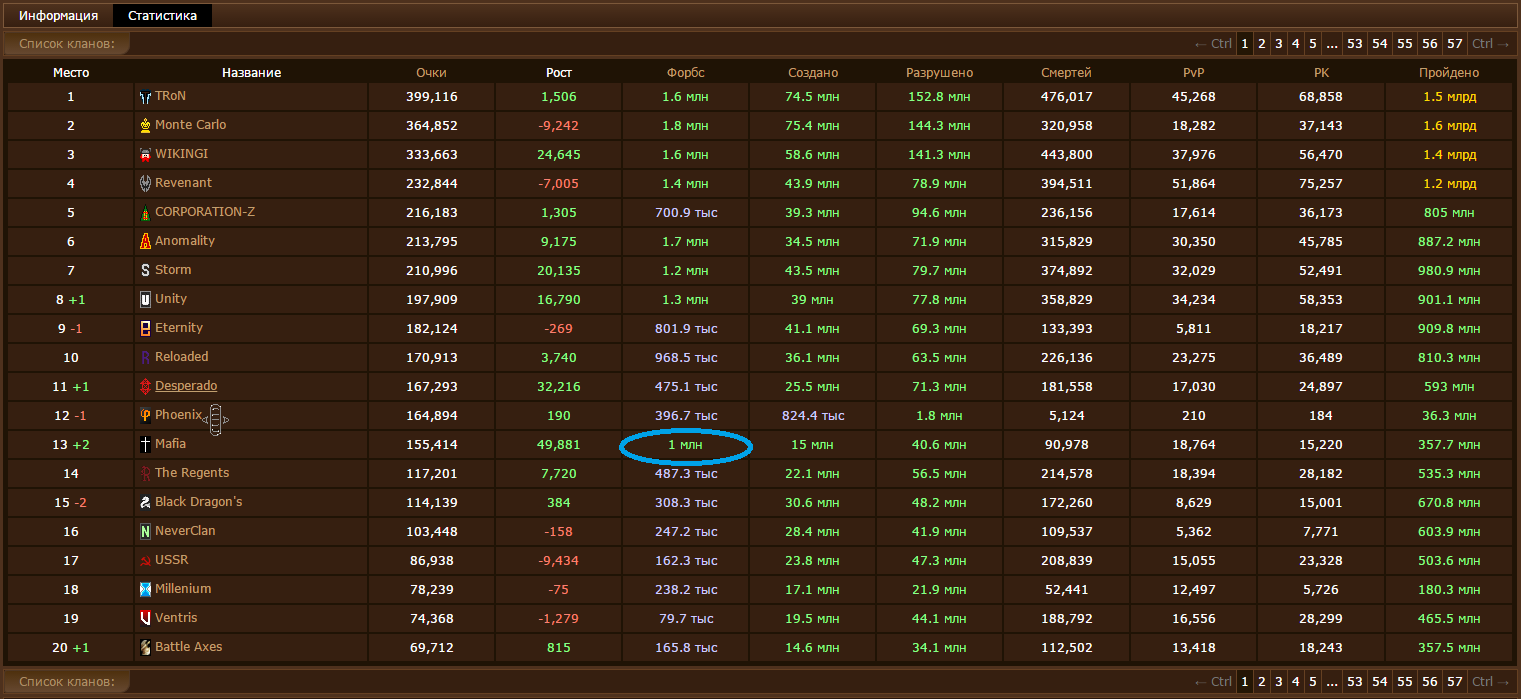1521x699 pixels.
Task: Select the Статистика tab
Action: click(x=162, y=16)
